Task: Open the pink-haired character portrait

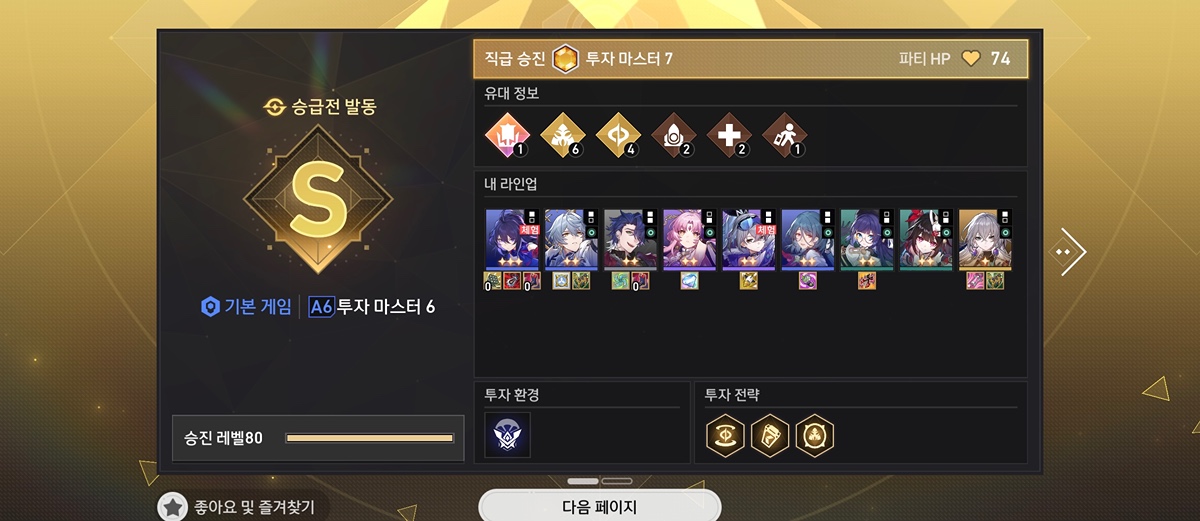Action: tap(690, 239)
